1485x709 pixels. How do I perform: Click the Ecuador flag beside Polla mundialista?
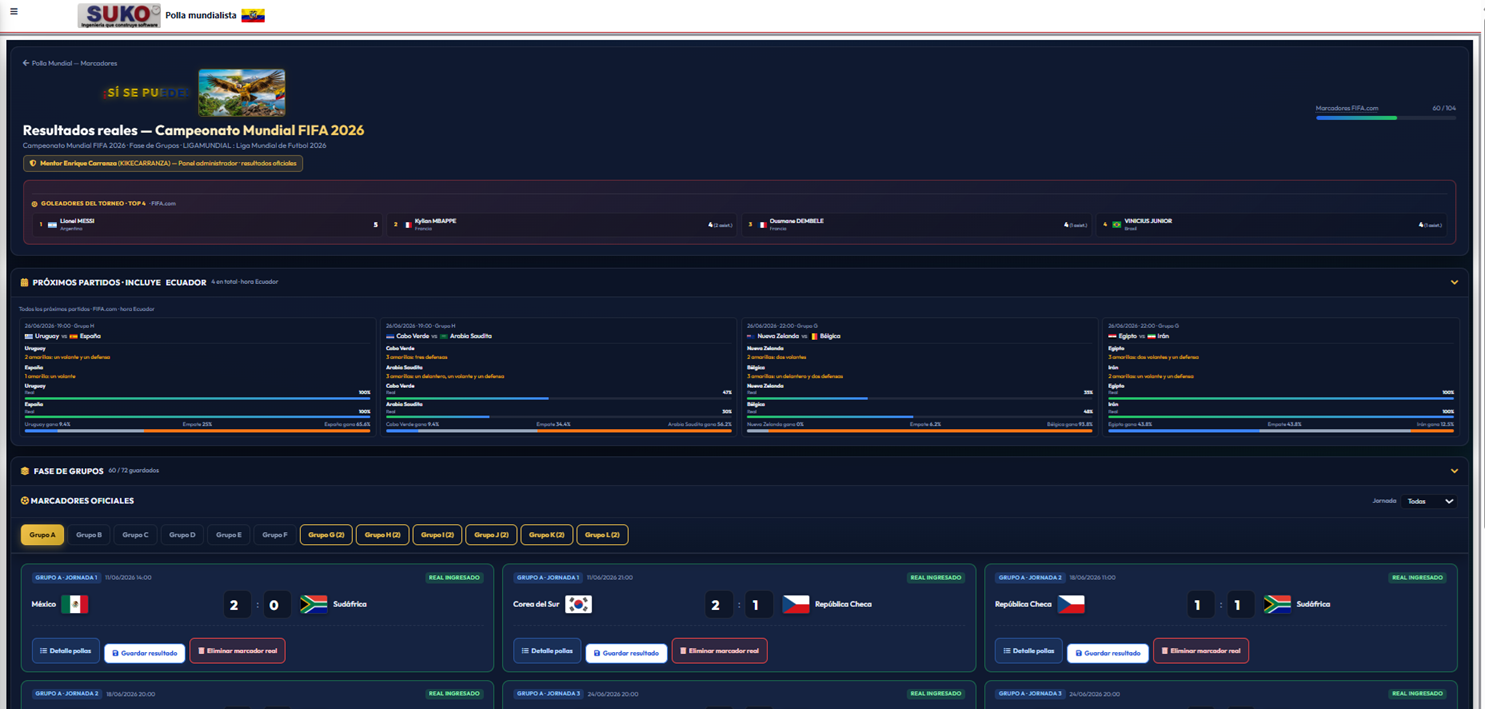click(253, 16)
